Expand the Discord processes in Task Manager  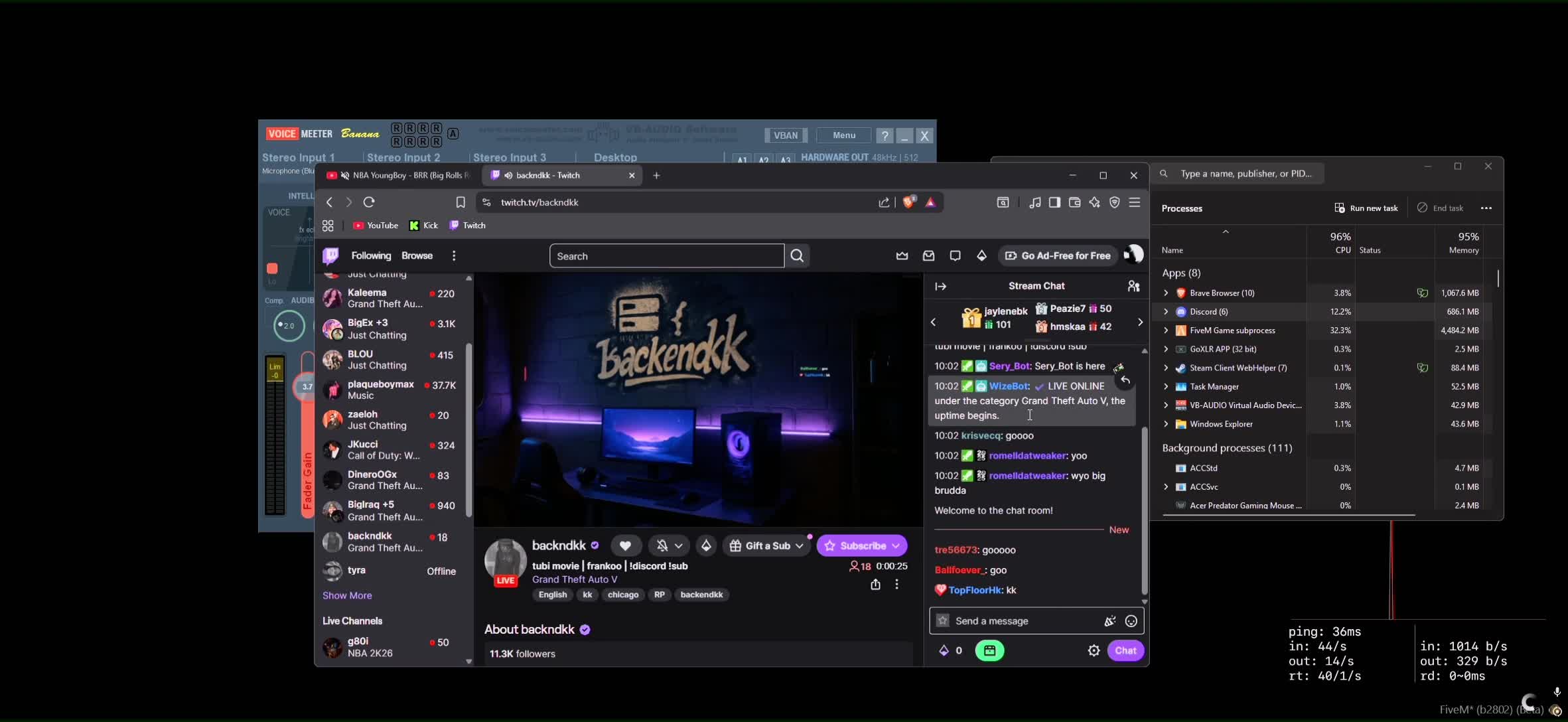click(1165, 311)
